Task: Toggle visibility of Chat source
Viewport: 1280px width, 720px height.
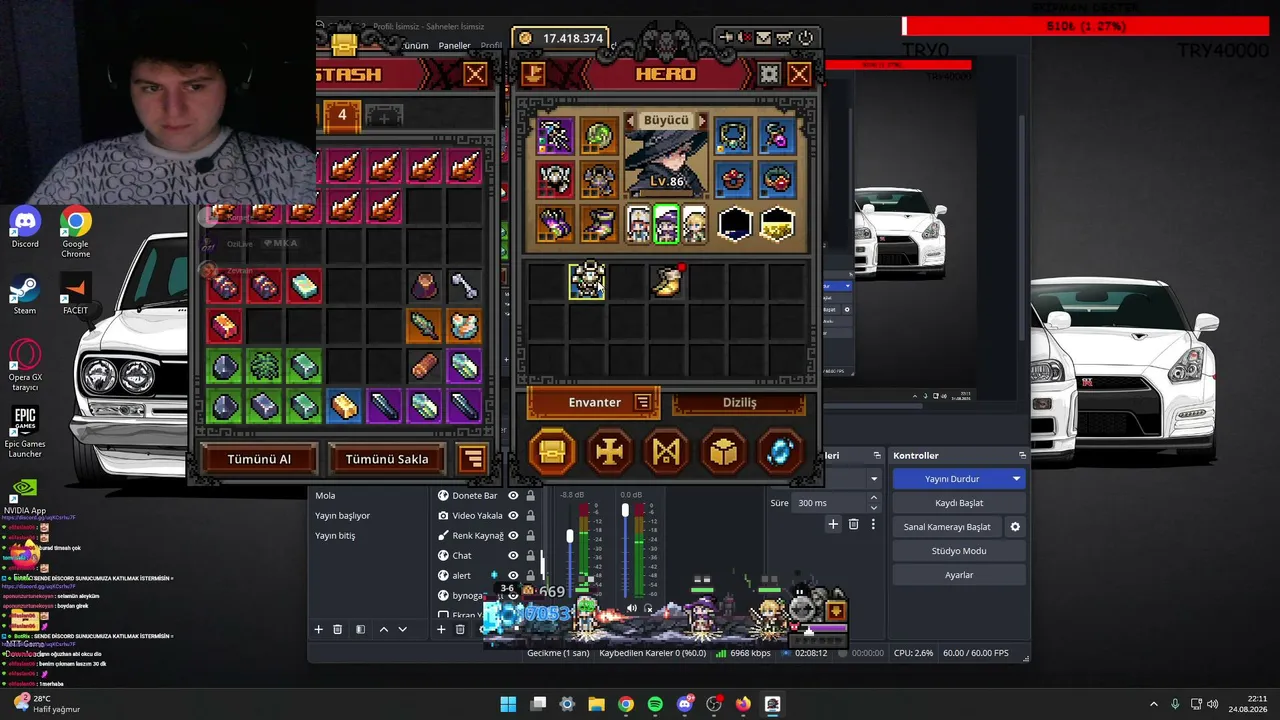Action: tap(513, 555)
